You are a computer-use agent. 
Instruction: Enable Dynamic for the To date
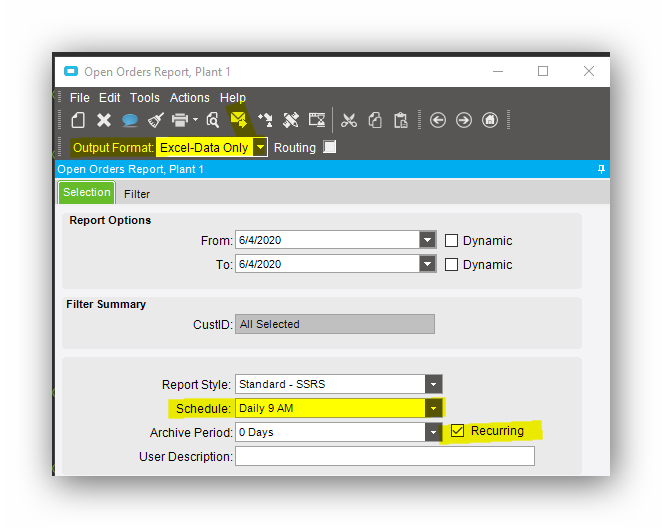pos(451,265)
